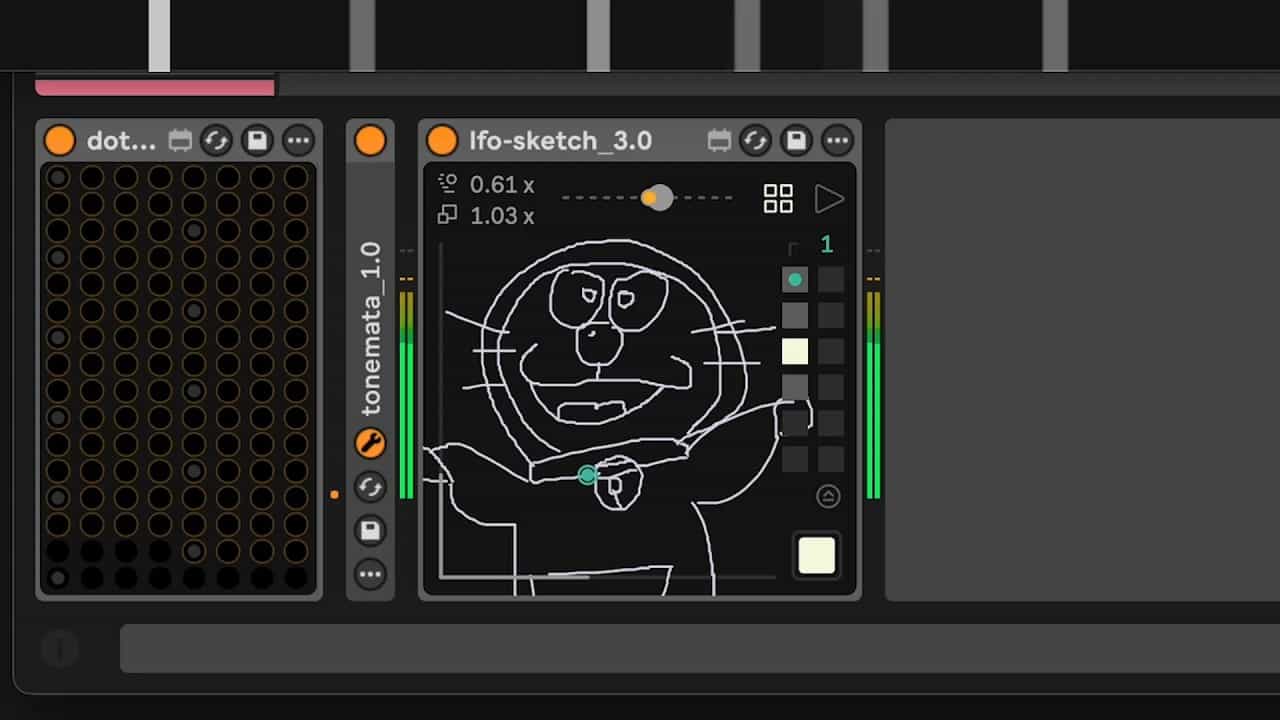This screenshot has width=1280, height=720.
Task: Toggle the top-left dot in the dot grid
Action: click(58, 178)
